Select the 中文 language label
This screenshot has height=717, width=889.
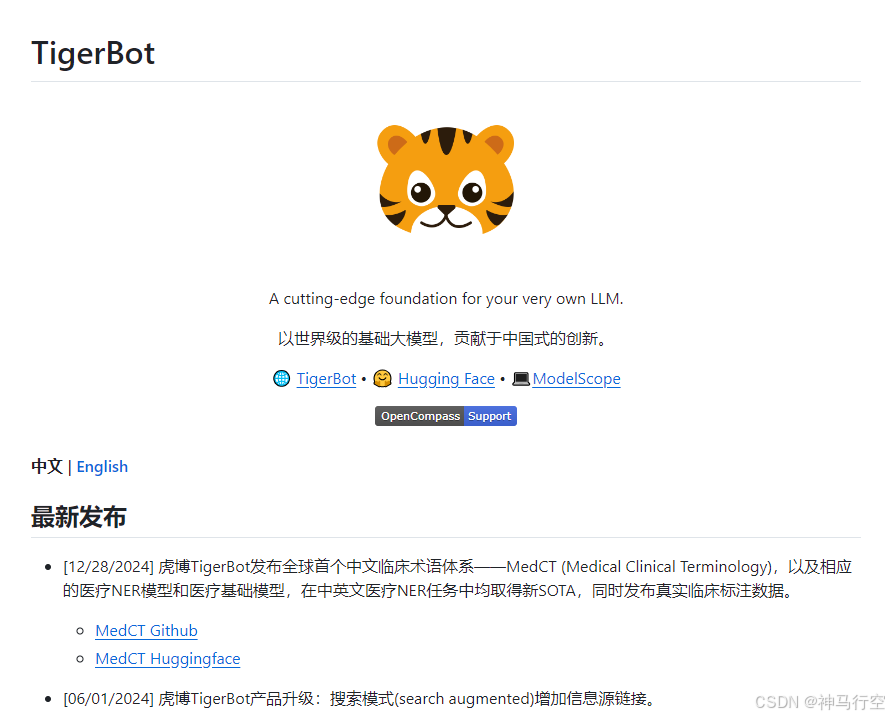(x=46, y=466)
